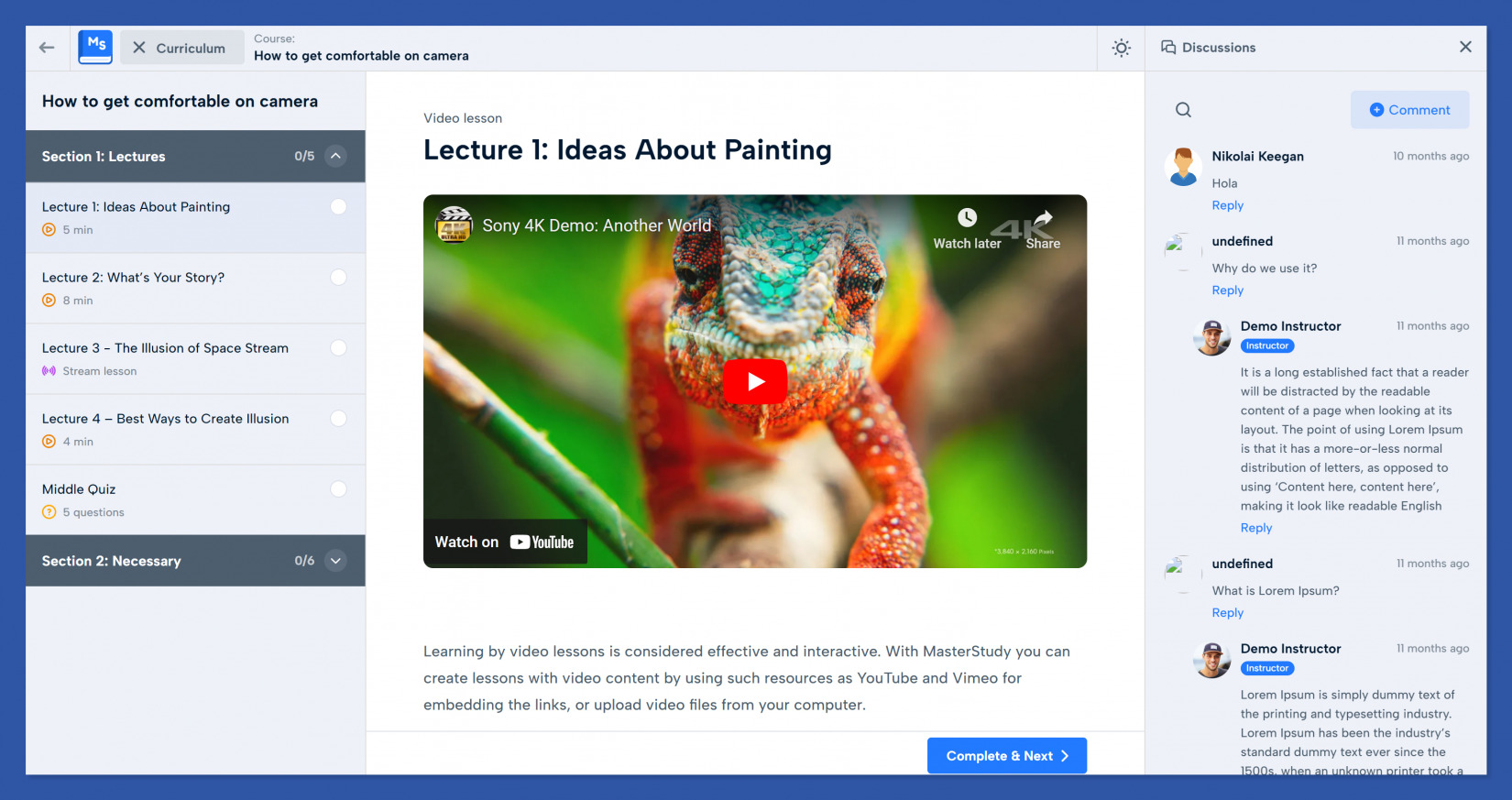Image resolution: width=1512 pixels, height=800 pixels.
Task: Toggle the light/dark theme sun icon
Action: coord(1121,48)
